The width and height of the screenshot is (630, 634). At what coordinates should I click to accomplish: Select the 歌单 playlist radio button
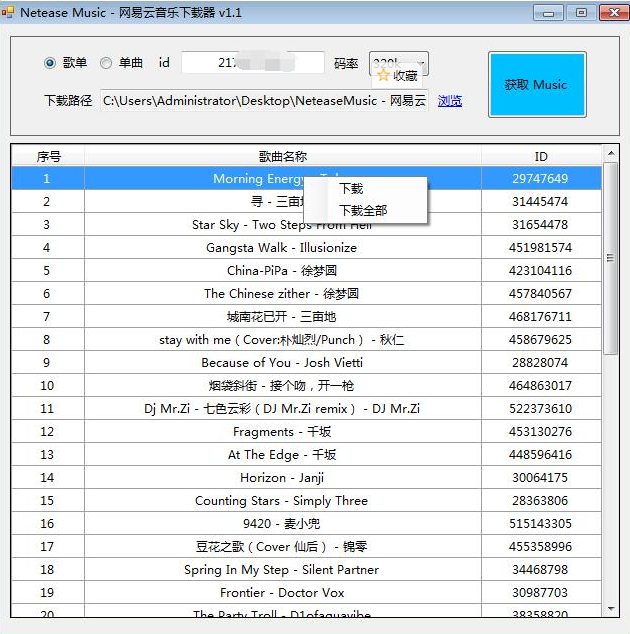click(x=50, y=63)
